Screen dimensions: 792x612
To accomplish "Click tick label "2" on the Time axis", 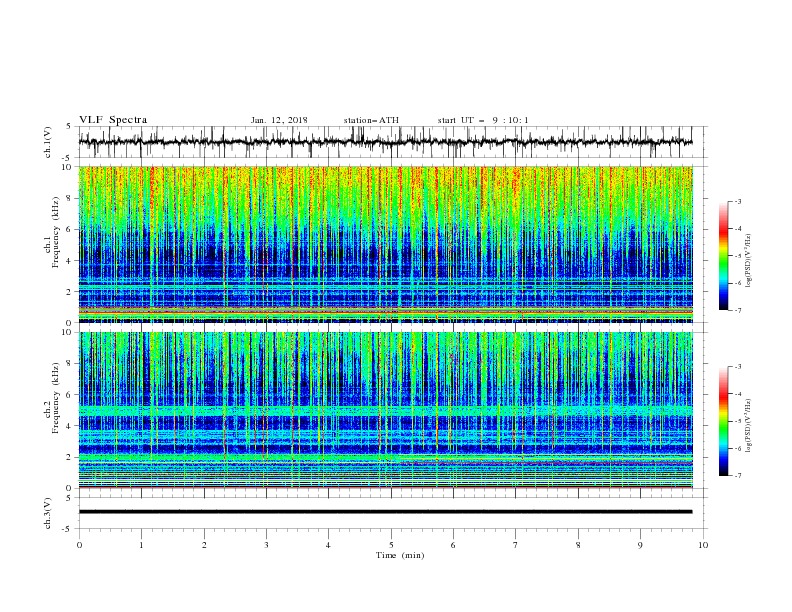I will [x=204, y=545].
